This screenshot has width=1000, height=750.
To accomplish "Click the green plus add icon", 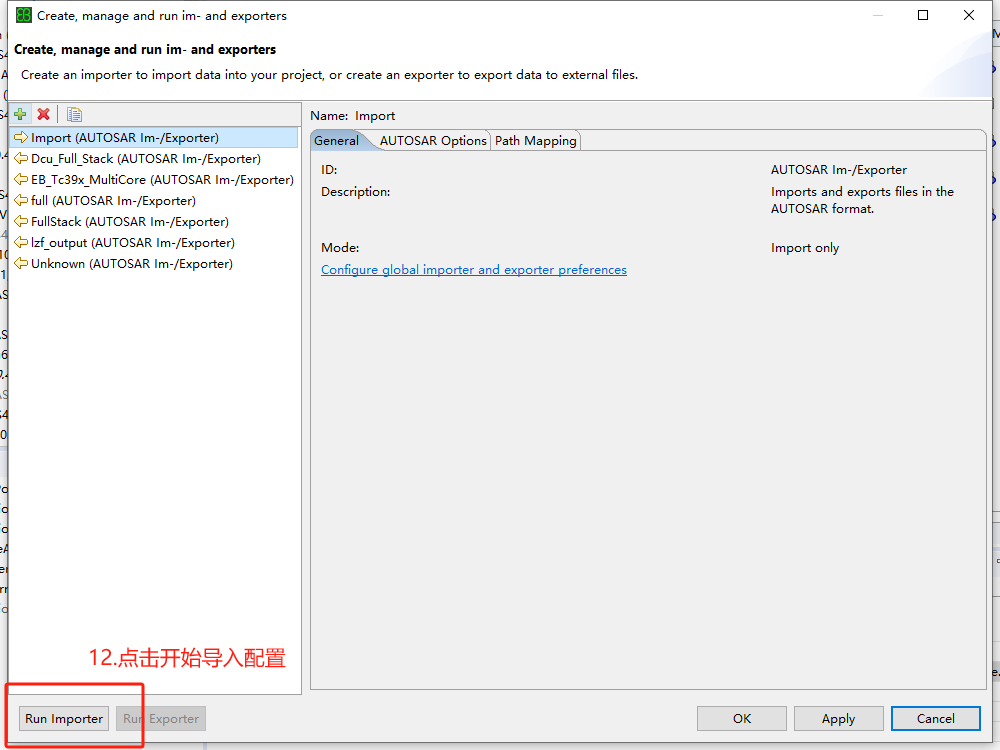I will point(20,115).
